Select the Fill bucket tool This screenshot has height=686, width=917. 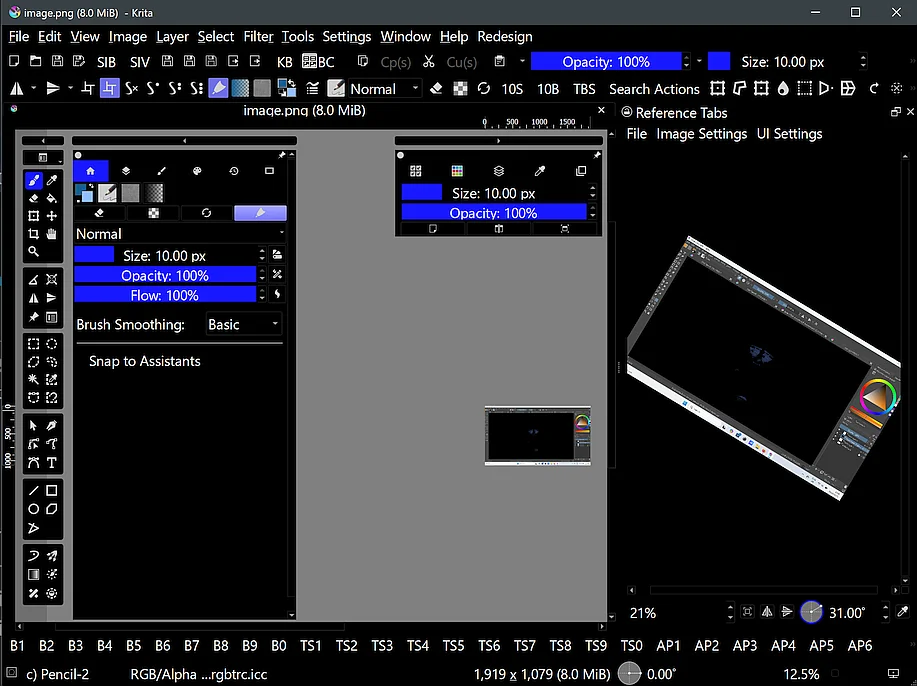click(51, 199)
